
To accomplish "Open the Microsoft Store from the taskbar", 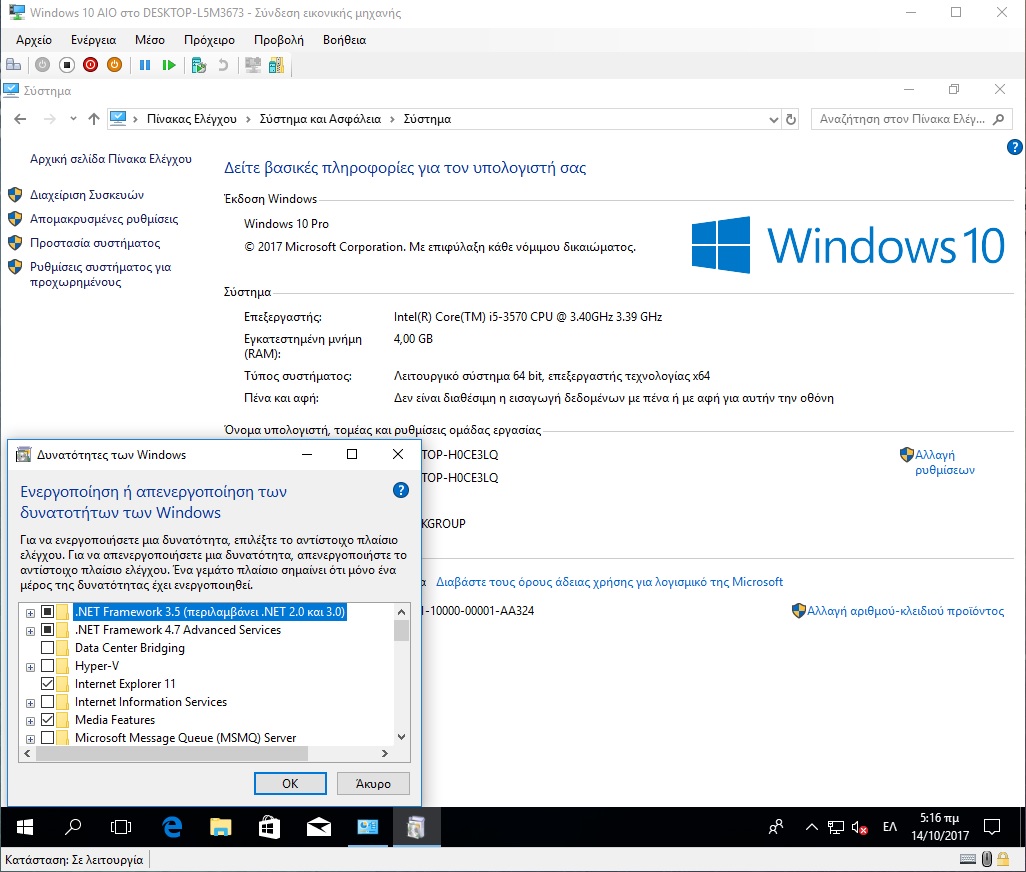I will click(x=270, y=828).
